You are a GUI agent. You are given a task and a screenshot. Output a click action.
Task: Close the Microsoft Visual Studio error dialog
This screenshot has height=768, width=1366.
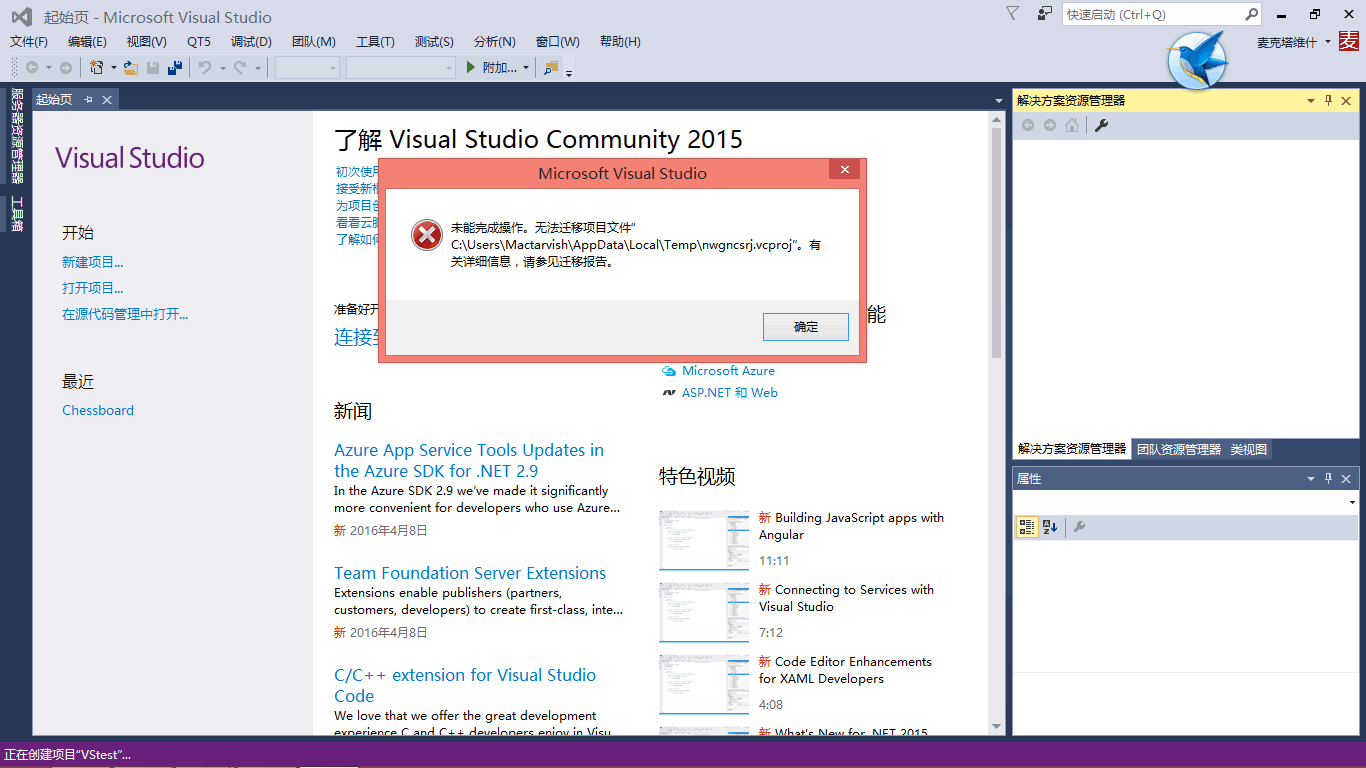point(845,170)
